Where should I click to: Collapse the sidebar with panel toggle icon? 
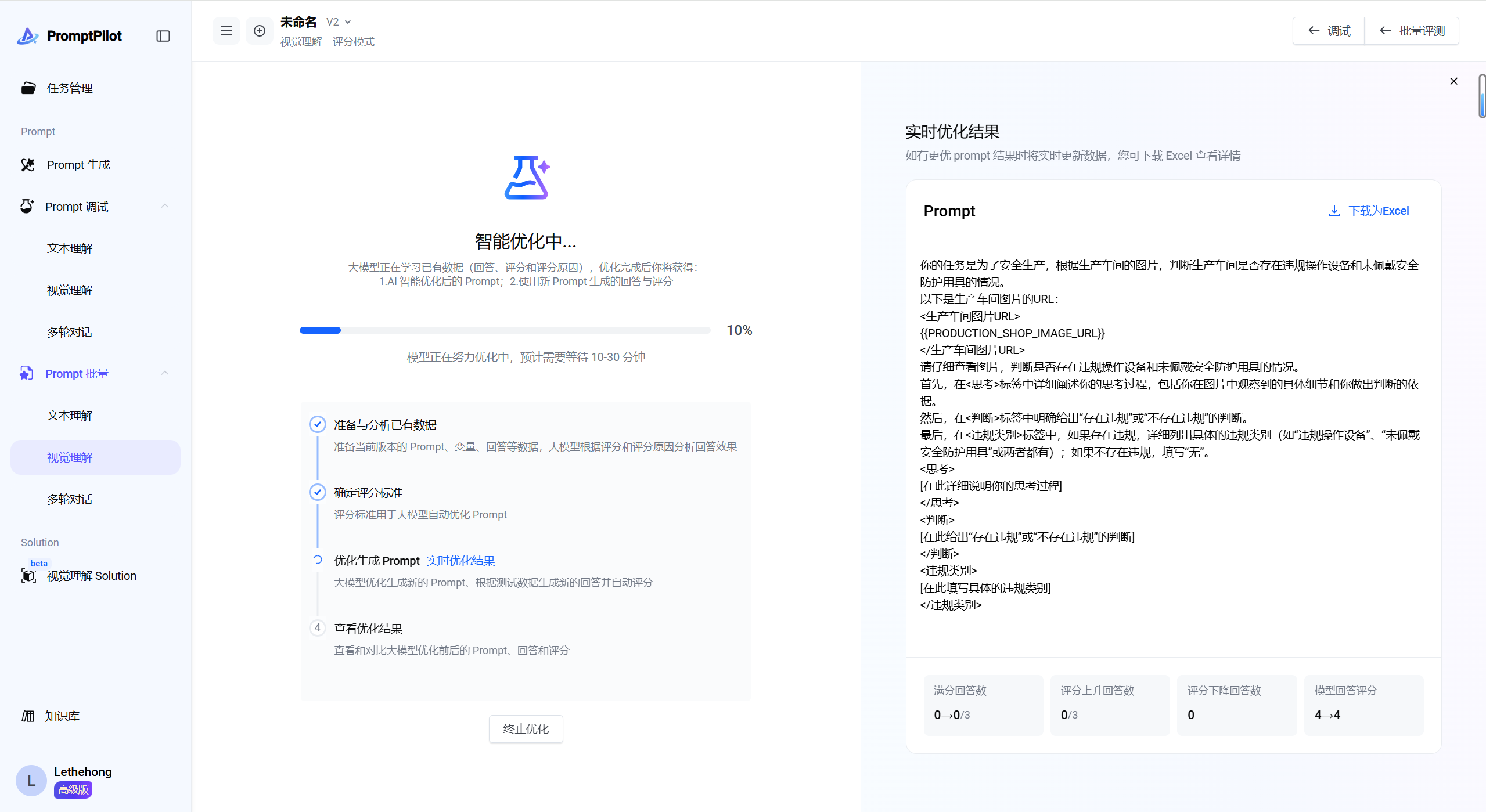pyautogui.click(x=163, y=36)
